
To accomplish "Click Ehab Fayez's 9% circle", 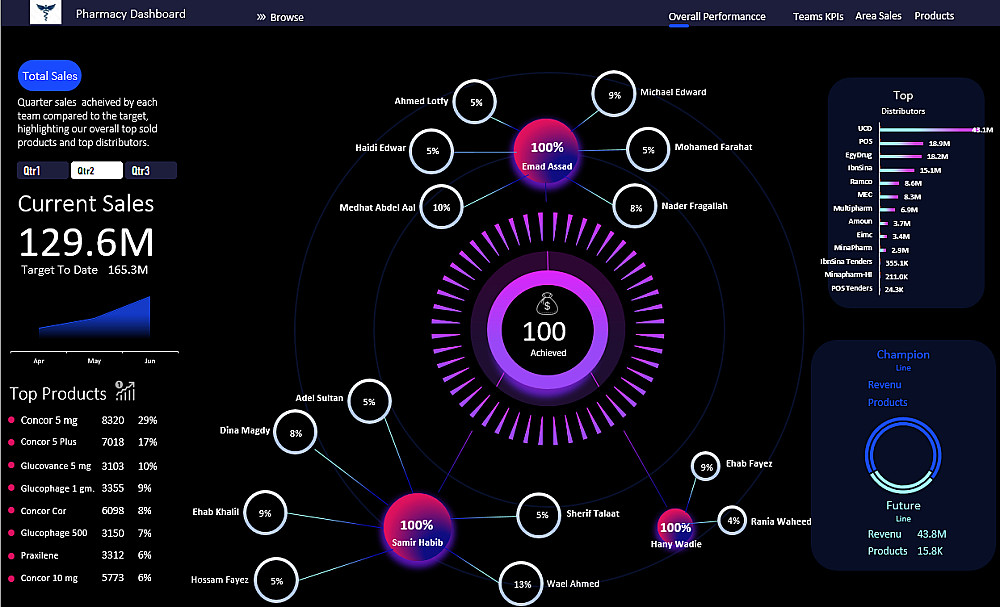I will click(x=706, y=467).
